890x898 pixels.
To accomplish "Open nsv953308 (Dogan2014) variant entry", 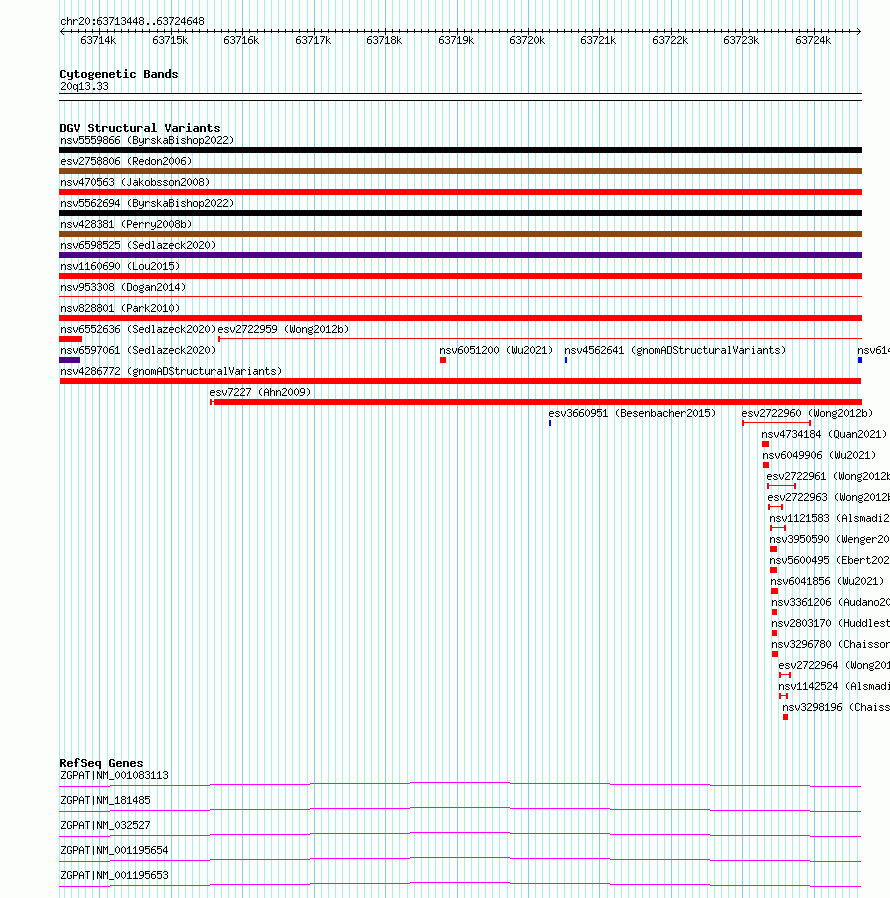I will 123,287.
